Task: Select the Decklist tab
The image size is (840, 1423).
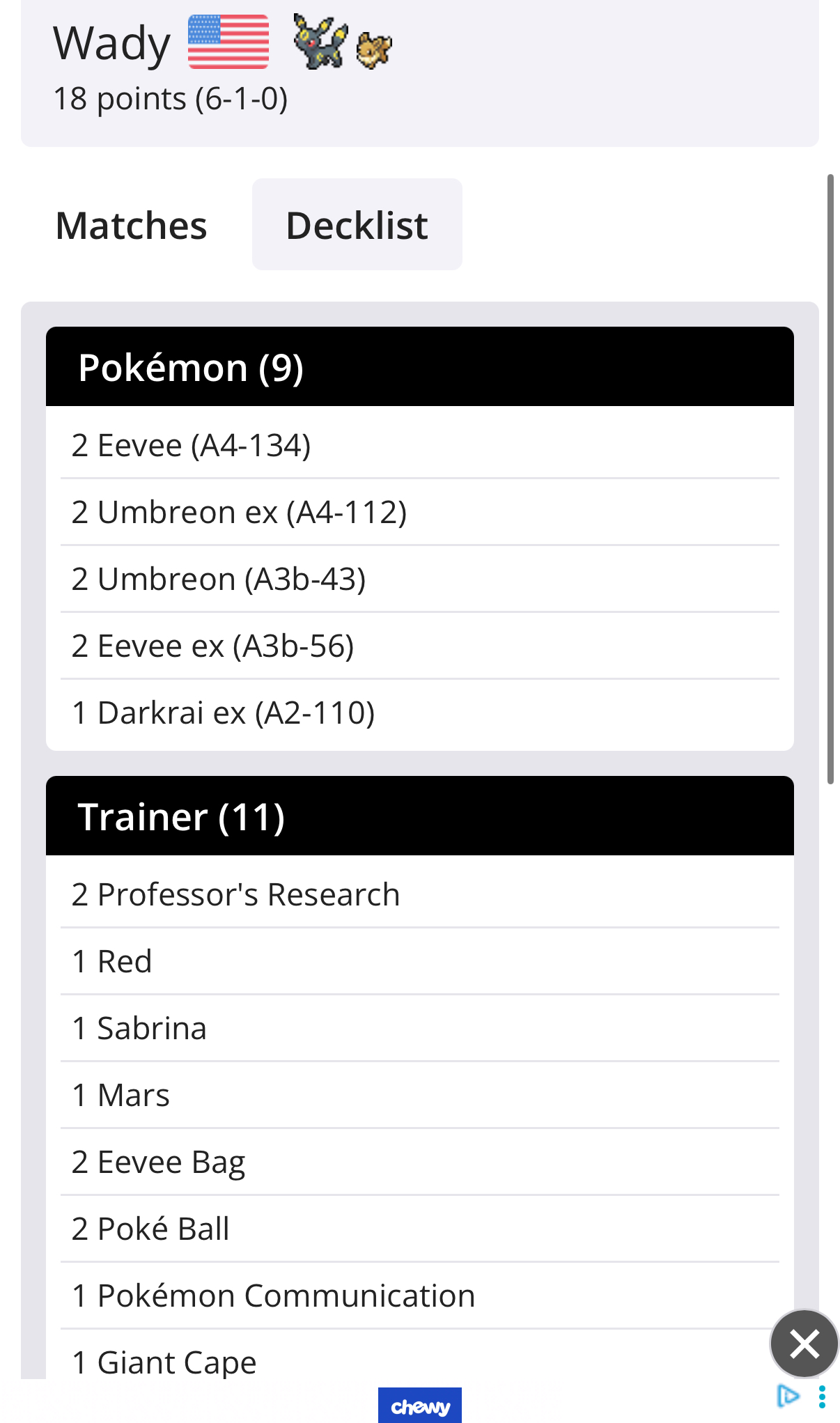Action: (357, 224)
